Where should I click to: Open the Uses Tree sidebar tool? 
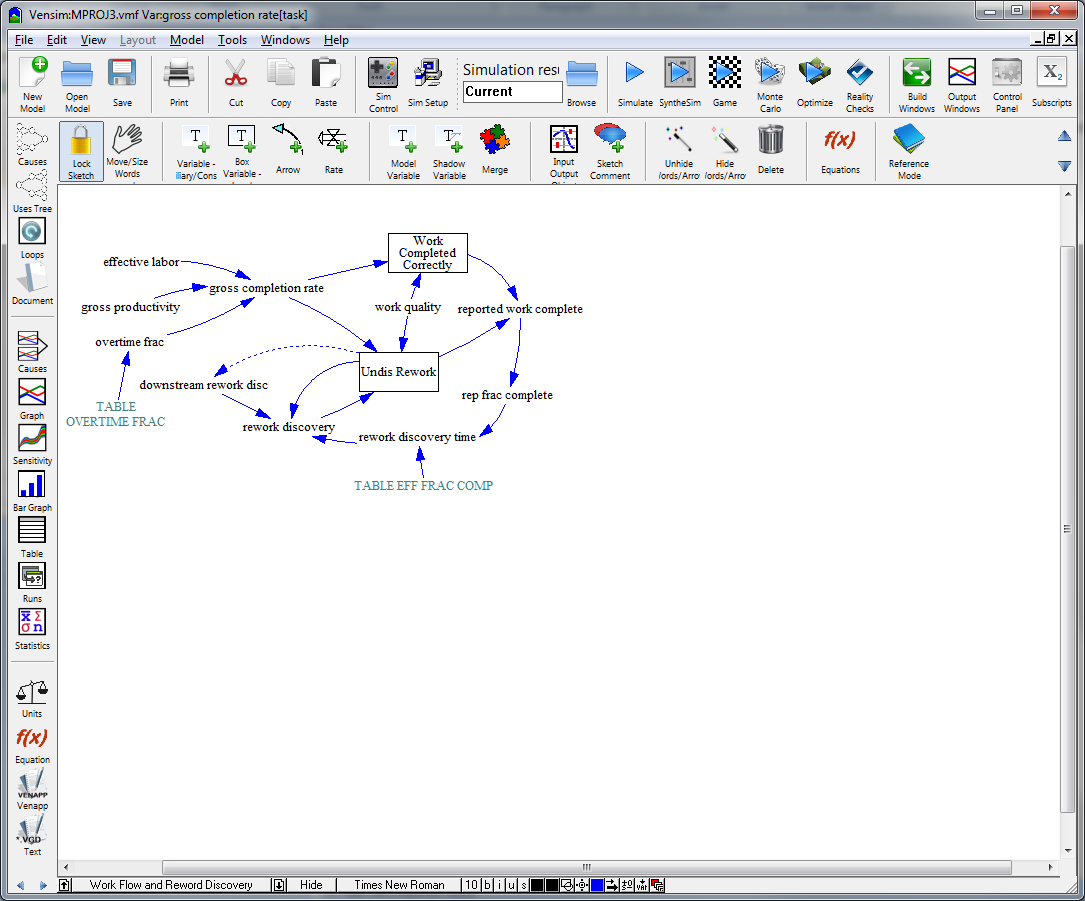[31, 192]
